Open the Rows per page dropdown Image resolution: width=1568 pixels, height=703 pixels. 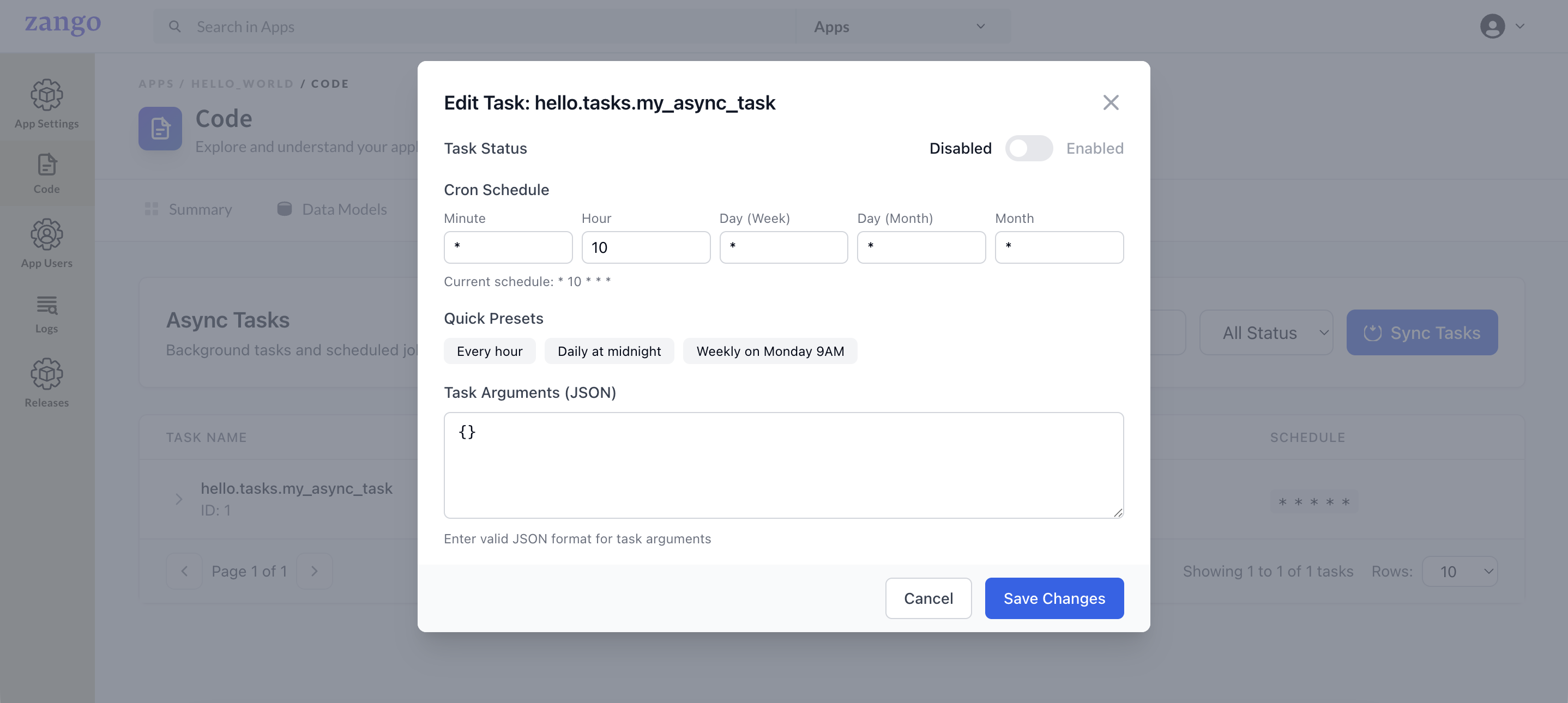1460,572
